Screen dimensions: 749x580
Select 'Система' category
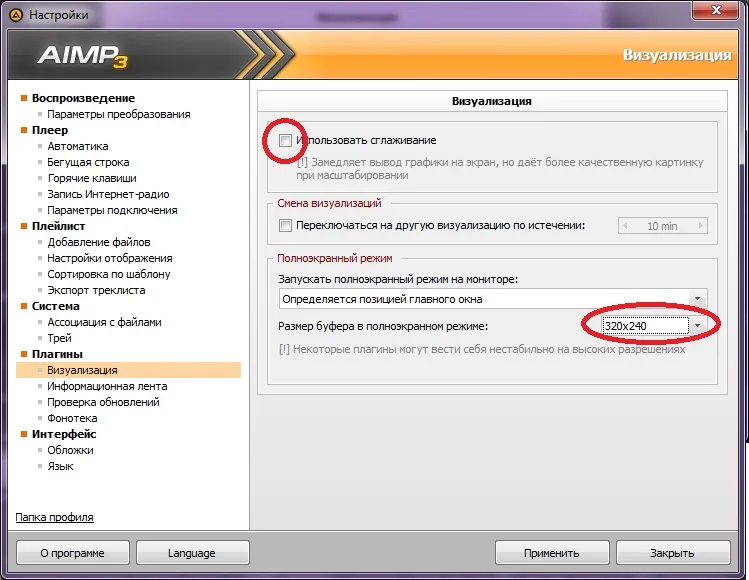(55, 306)
